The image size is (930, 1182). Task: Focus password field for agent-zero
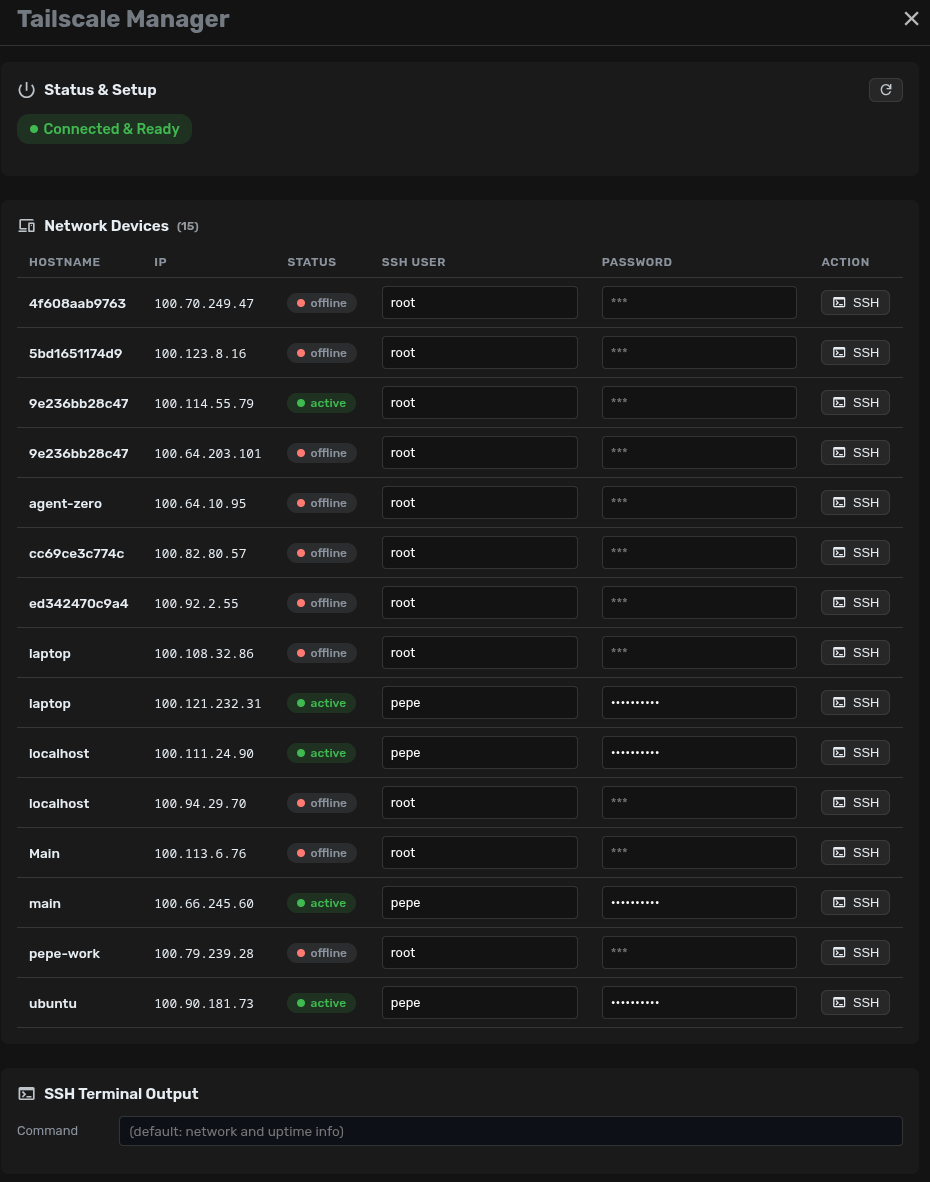point(699,502)
